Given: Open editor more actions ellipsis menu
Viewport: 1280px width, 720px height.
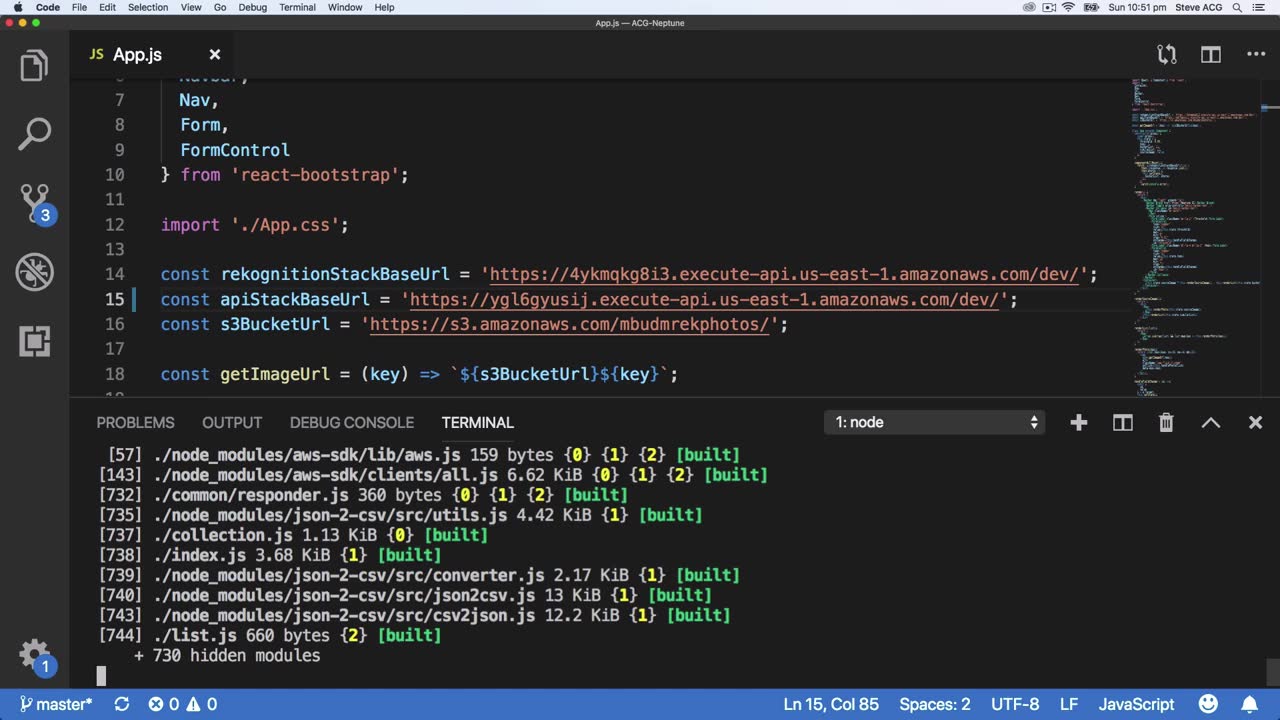Looking at the screenshot, I should (1256, 55).
